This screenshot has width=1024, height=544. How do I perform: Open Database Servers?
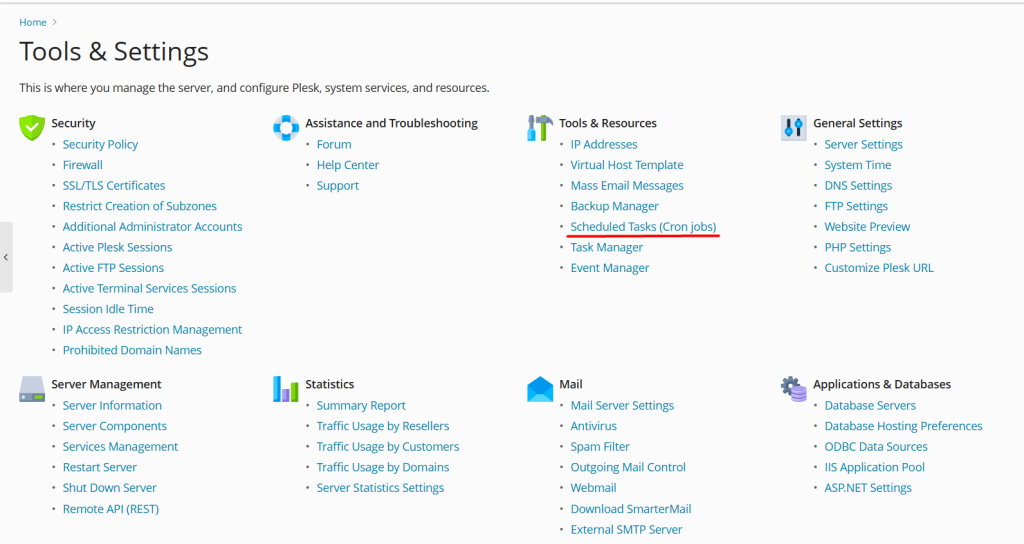[870, 406]
